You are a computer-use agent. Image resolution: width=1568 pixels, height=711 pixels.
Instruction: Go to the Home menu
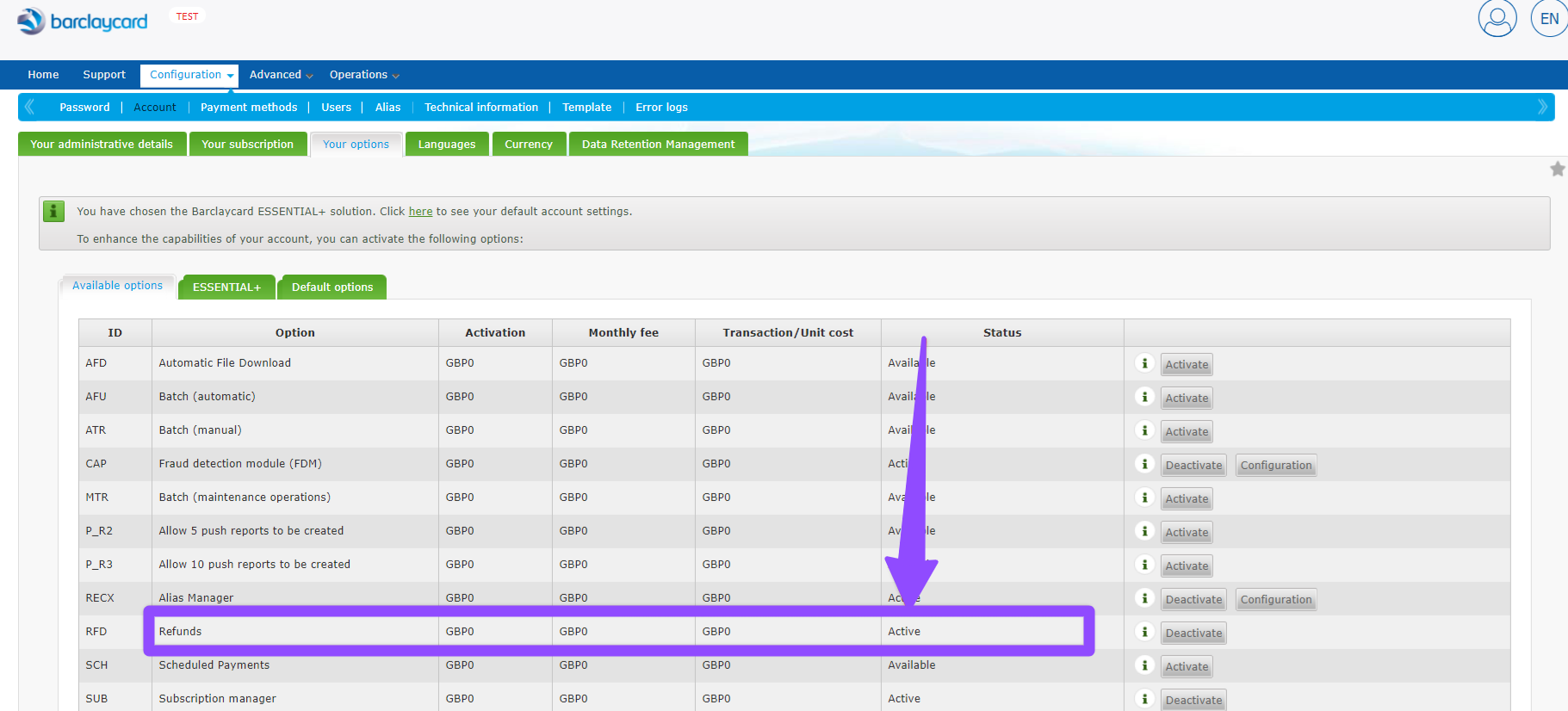(x=43, y=75)
